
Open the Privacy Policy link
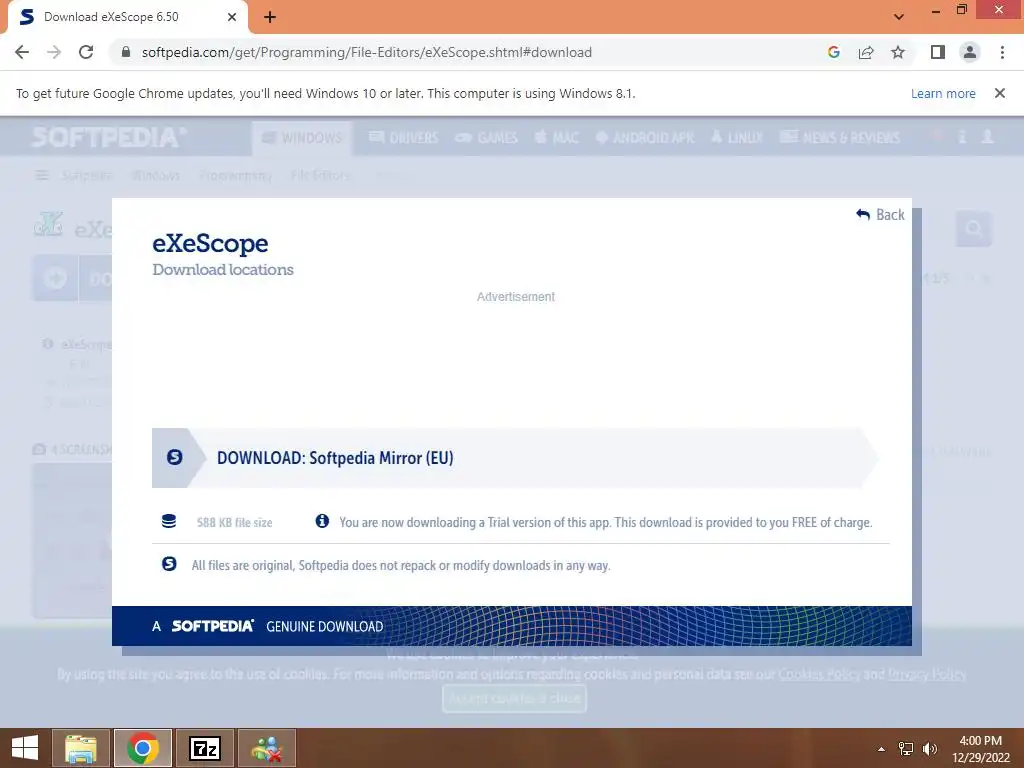(927, 674)
